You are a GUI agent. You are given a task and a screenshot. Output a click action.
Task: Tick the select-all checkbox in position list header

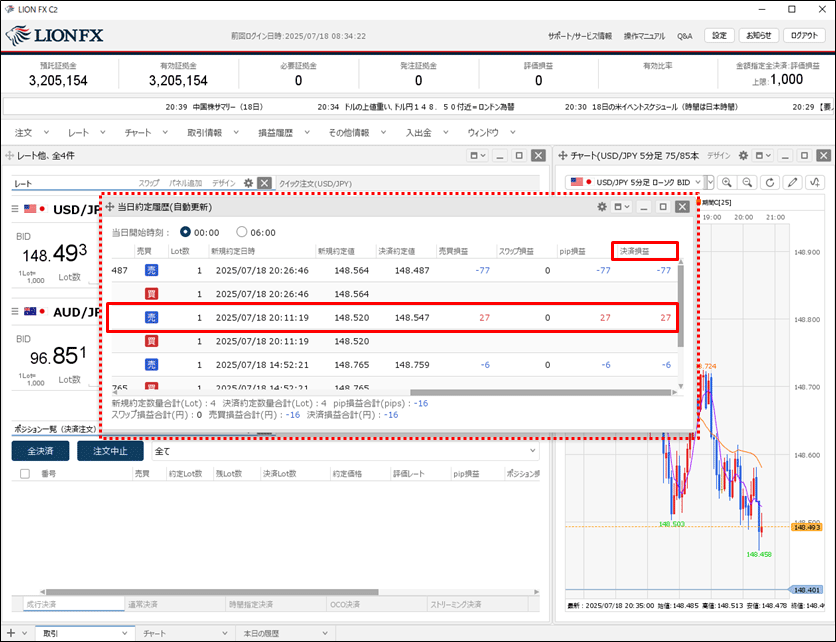[x=24, y=474]
